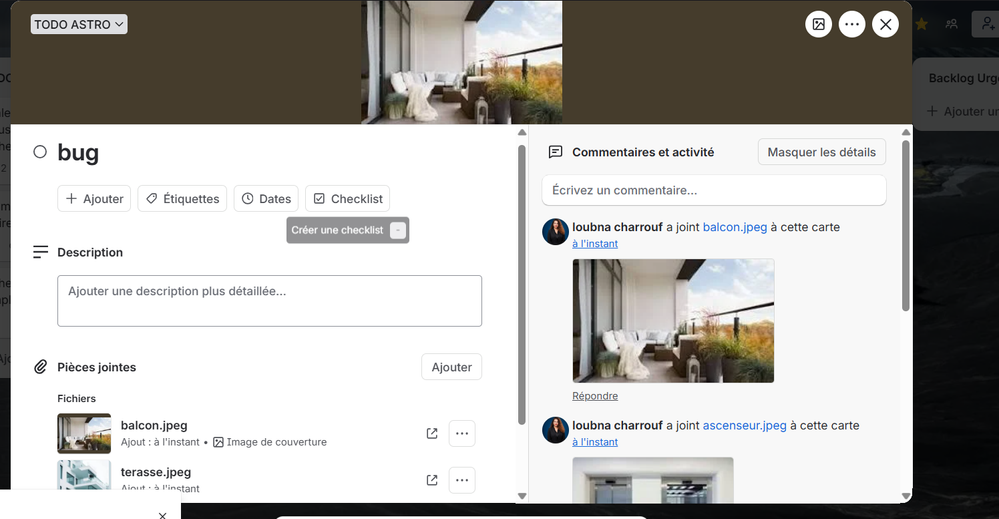Click the left panel scroll up arrow
The image size is (999, 519).
coord(522,132)
